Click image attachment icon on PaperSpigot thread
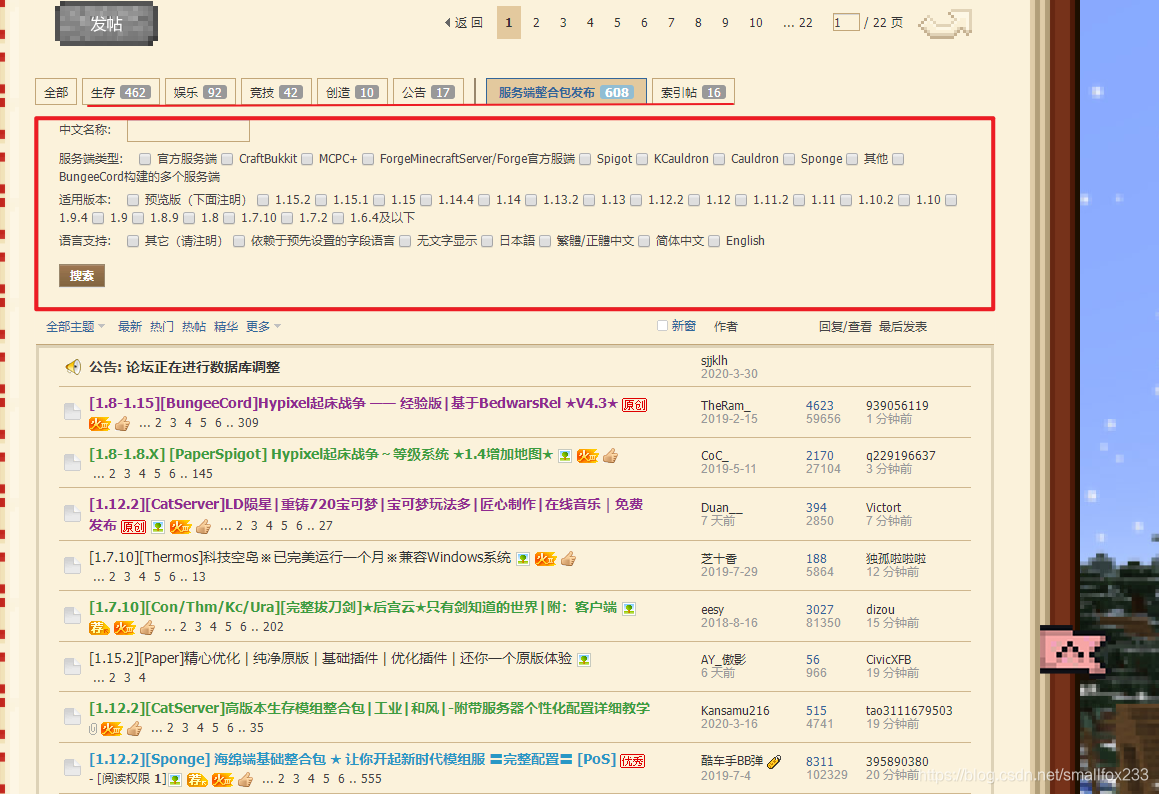This screenshot has width=1159, height=794. (565, 456)
